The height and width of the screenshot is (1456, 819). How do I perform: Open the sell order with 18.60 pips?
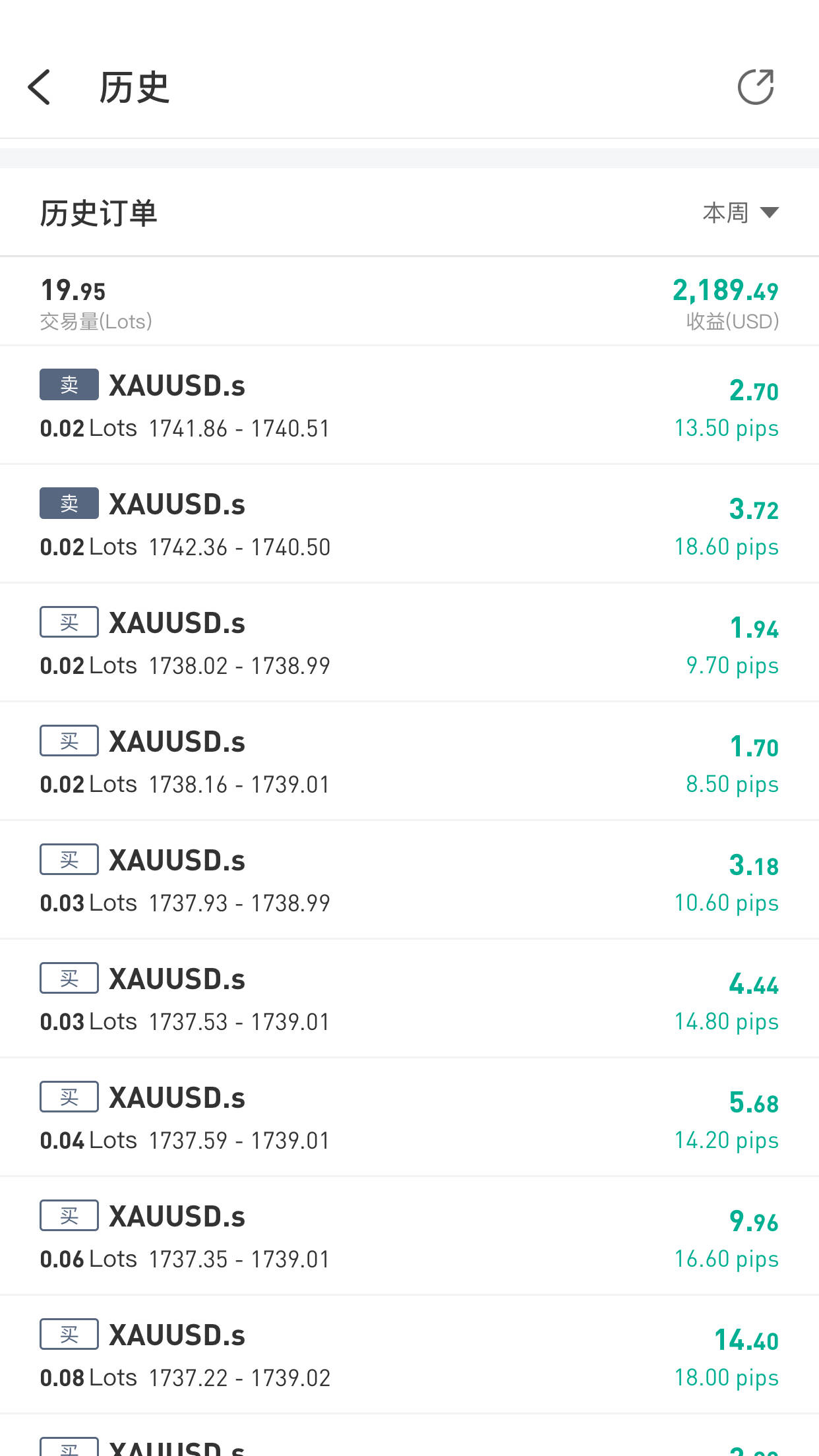point(409,524)
